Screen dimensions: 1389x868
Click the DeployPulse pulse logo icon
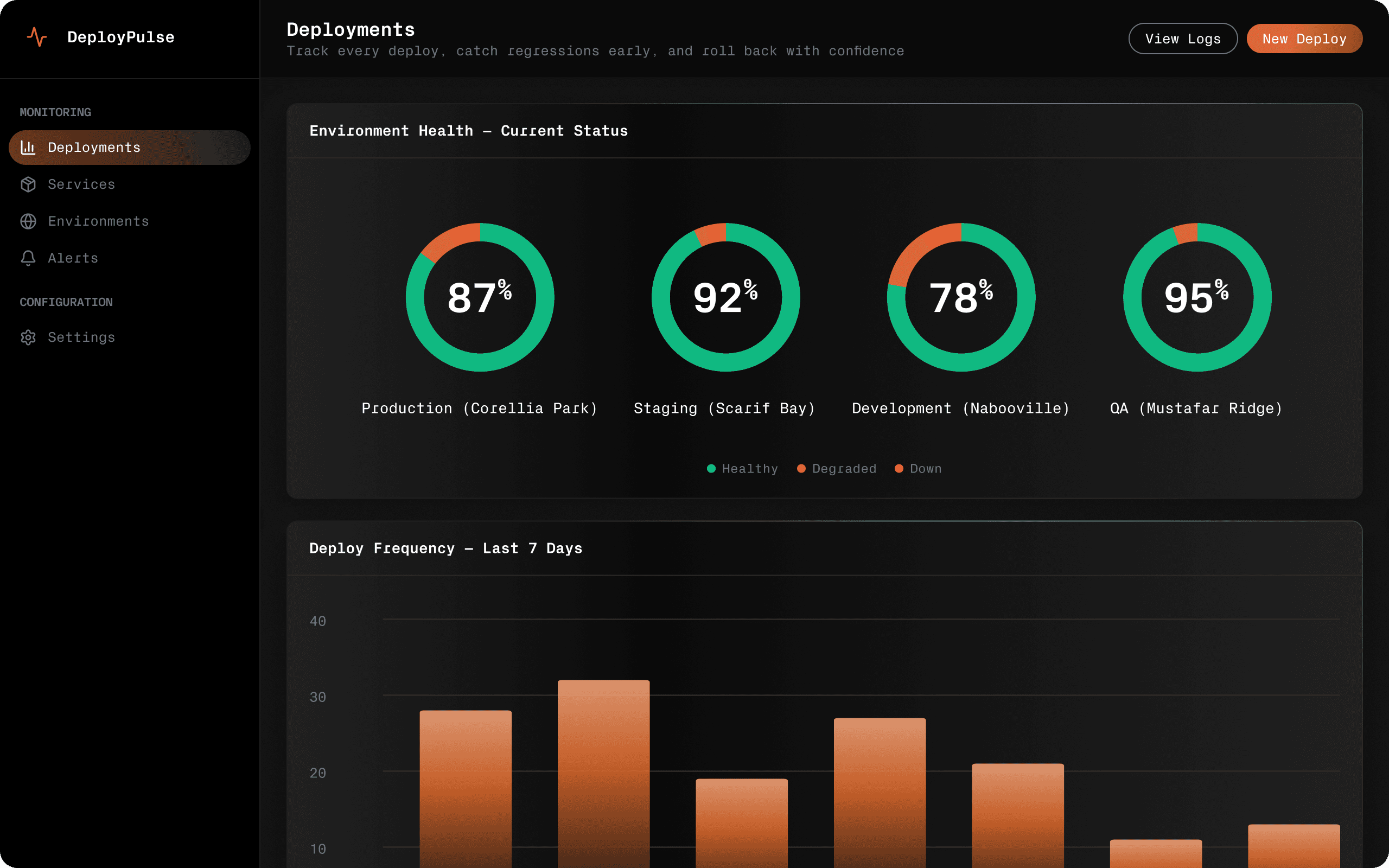click(x=37, y=37)
